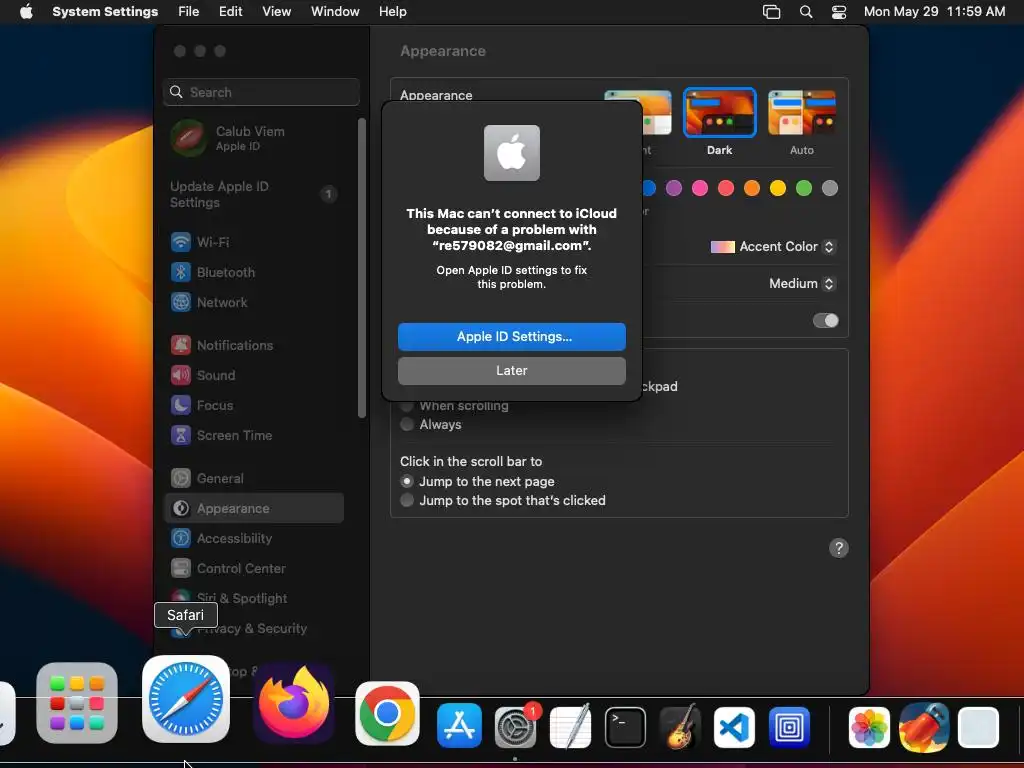Viewport: 1024px width, 768px height.
Task: Select the Auto appearance thumbnail
Action: 802,112
